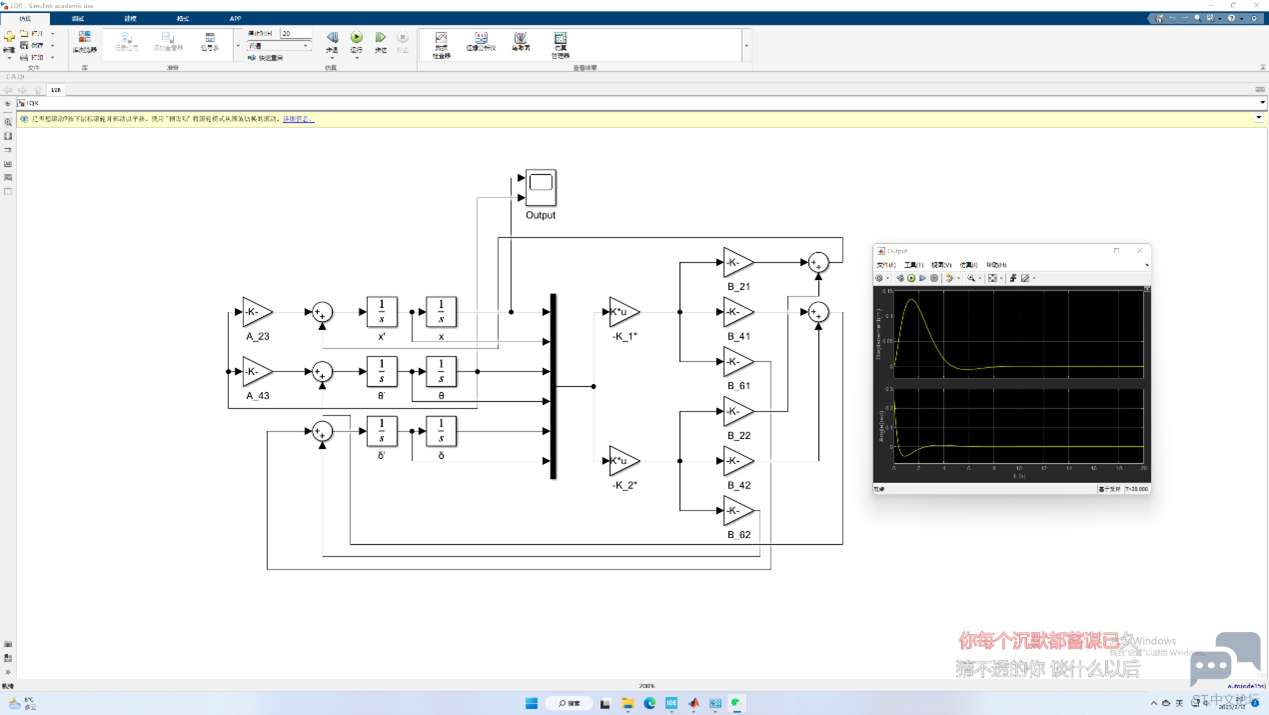The height and width of the screenshot is (715, 1269).
Task: Click the Stop button in Output scope toolbar
Action: 934,278
